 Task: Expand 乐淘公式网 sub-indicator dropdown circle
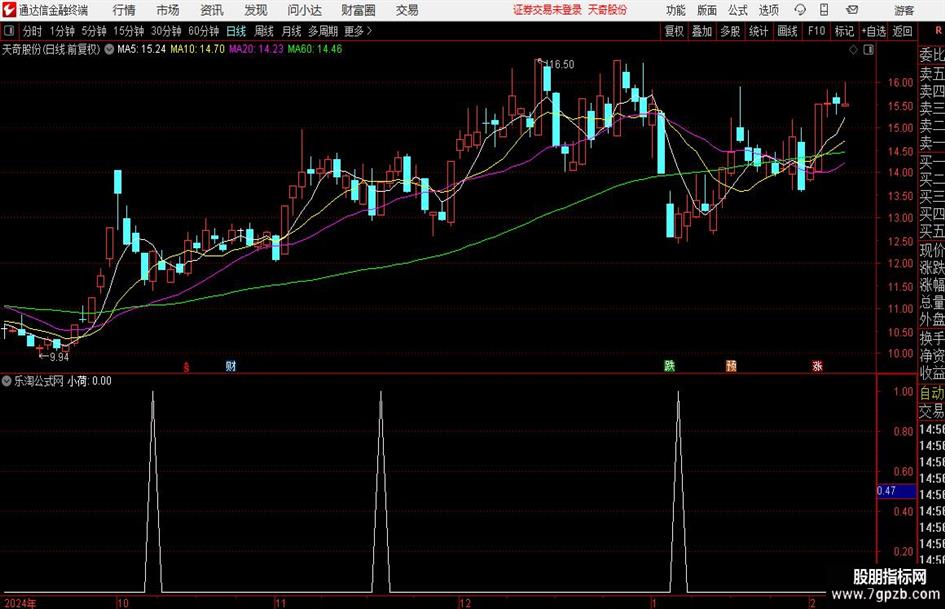7,381
